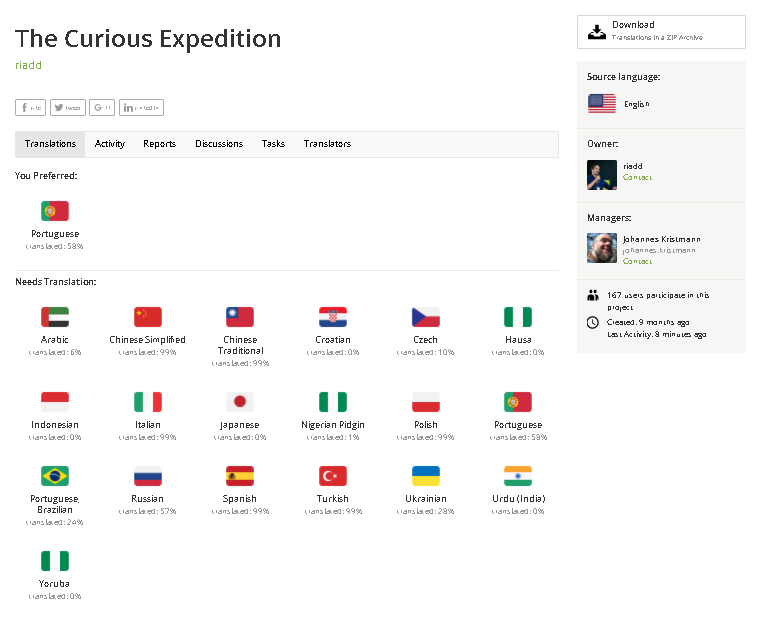The width and height of the screenshot is (761, 617).
Task: Share via the LinkedIn button
Action: pyautogui.click(x=141, y=107)
